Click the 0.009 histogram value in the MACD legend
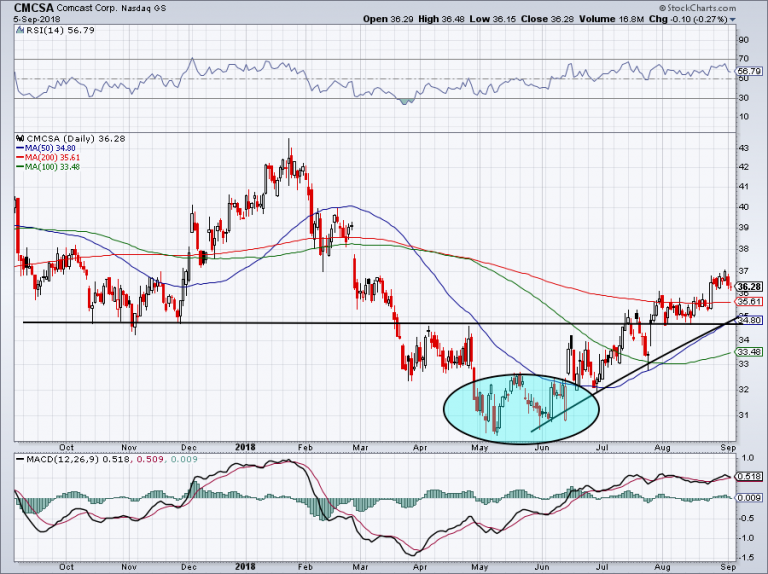The height and width of the screenshot is (574, 768). (x=183, y=459)
